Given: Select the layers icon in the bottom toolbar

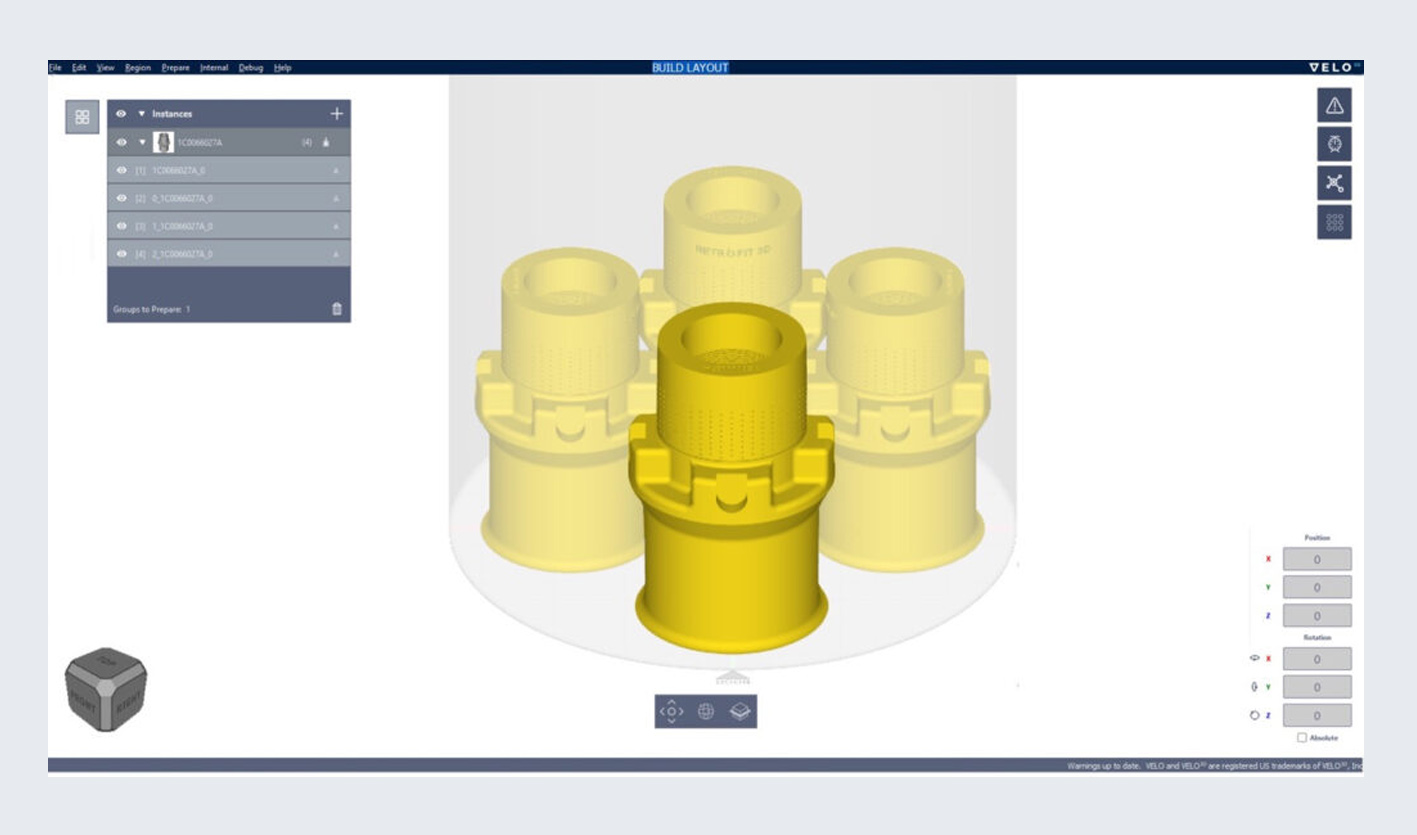Looking at the screenshot, I should (x=741, y=712).
